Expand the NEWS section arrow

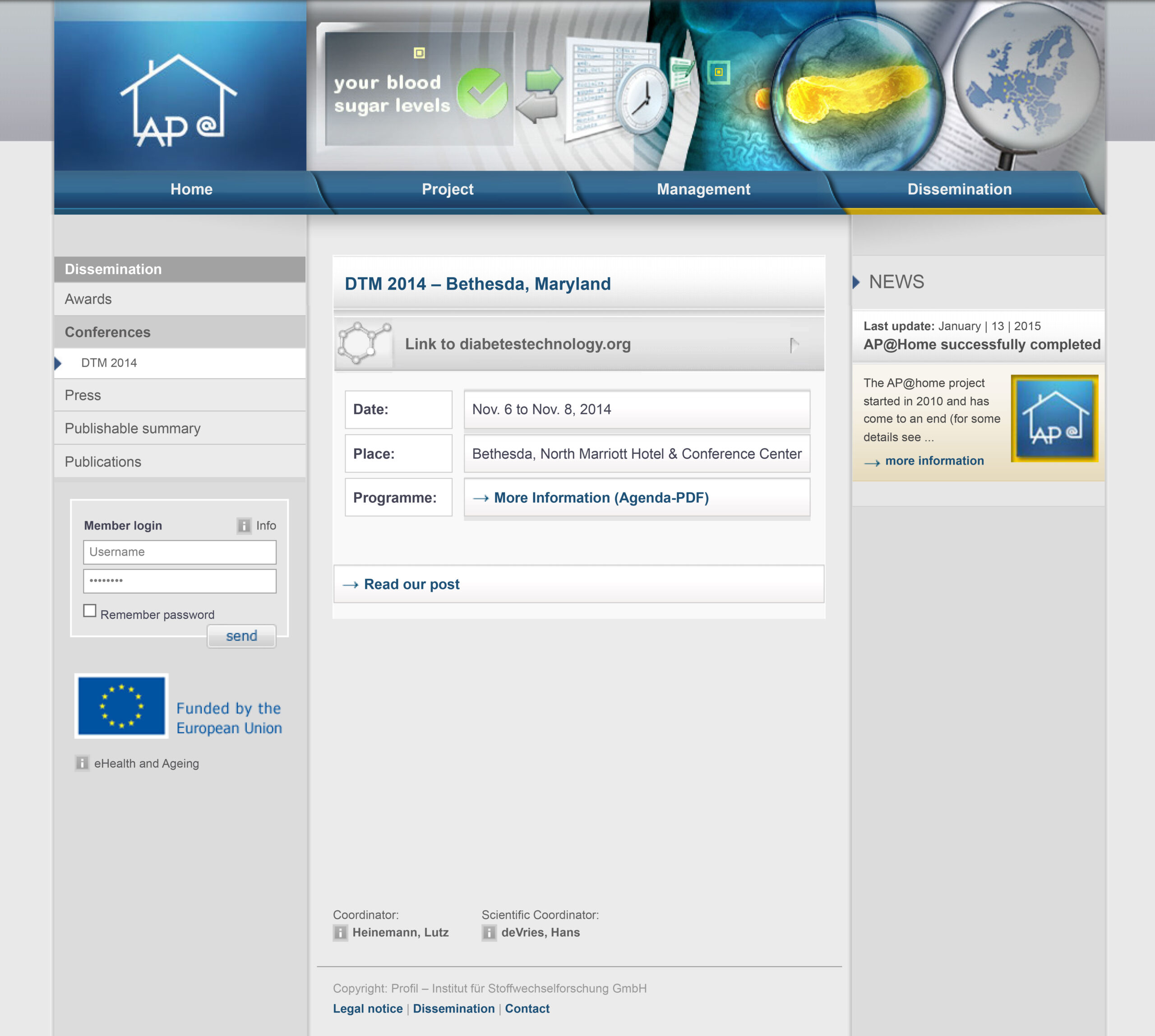pyautogui.click(x=856, y=282)
